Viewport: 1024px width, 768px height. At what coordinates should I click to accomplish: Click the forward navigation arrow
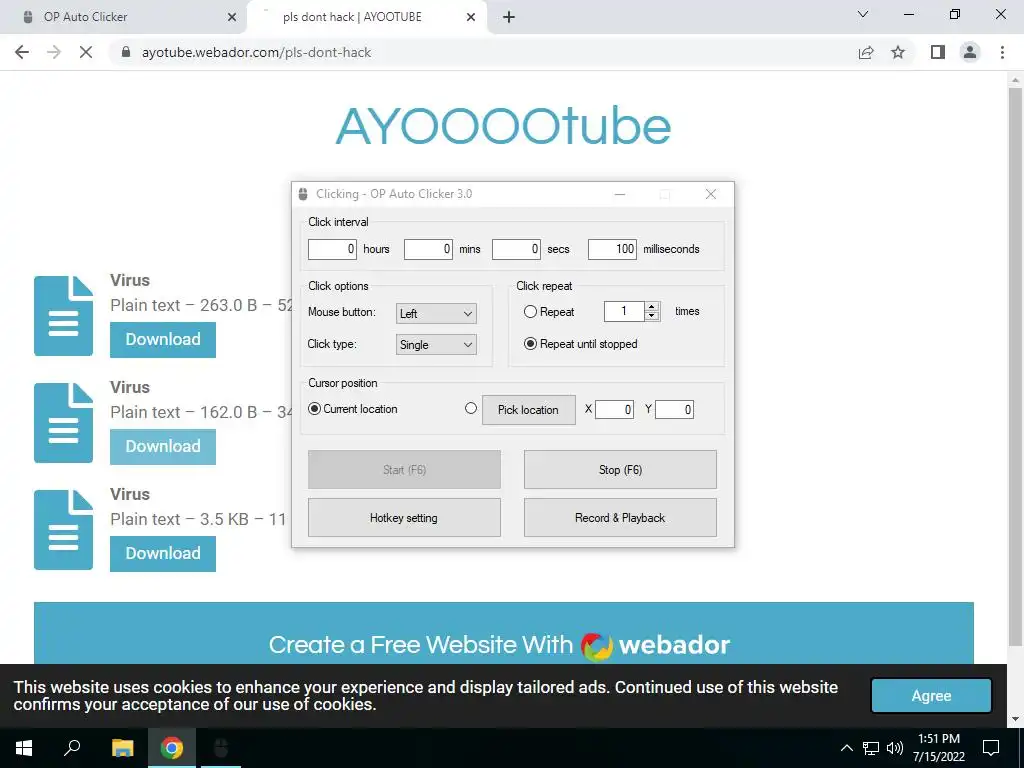54,52
